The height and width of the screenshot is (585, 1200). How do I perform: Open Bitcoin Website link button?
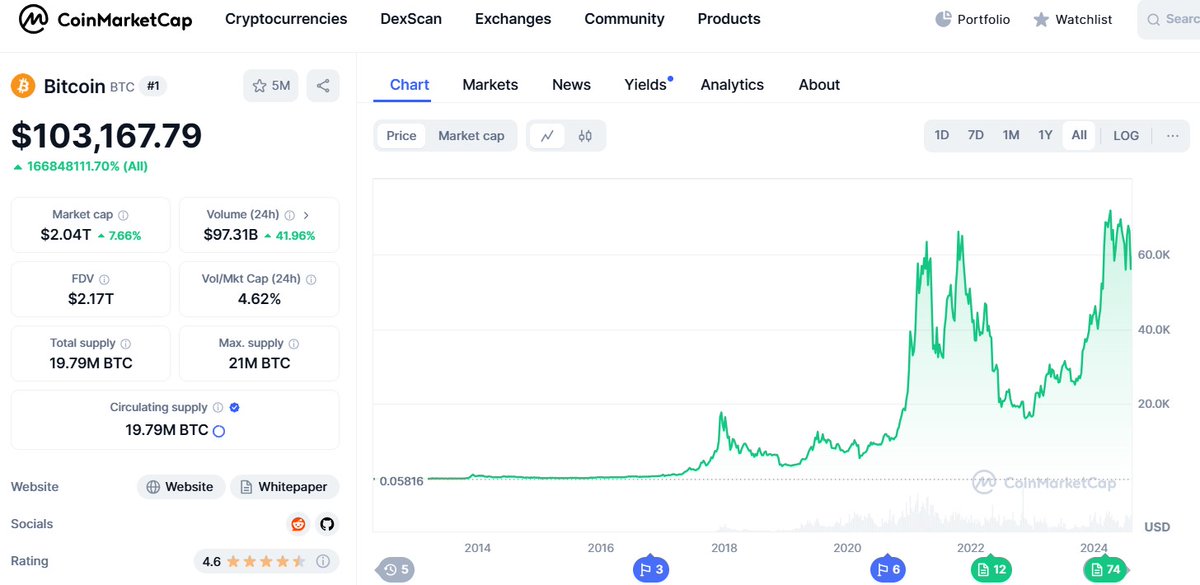181,487
